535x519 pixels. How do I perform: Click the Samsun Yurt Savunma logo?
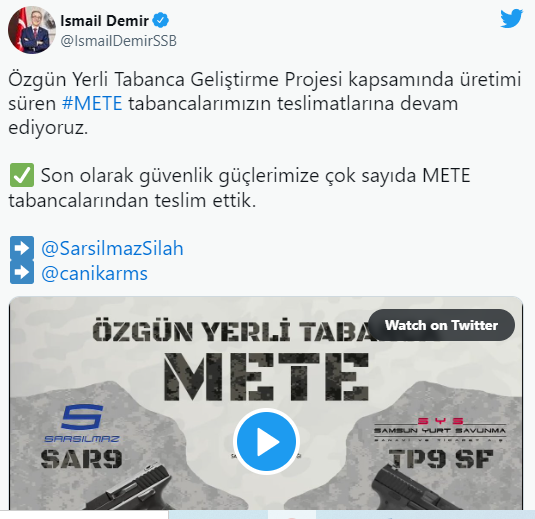440,429
